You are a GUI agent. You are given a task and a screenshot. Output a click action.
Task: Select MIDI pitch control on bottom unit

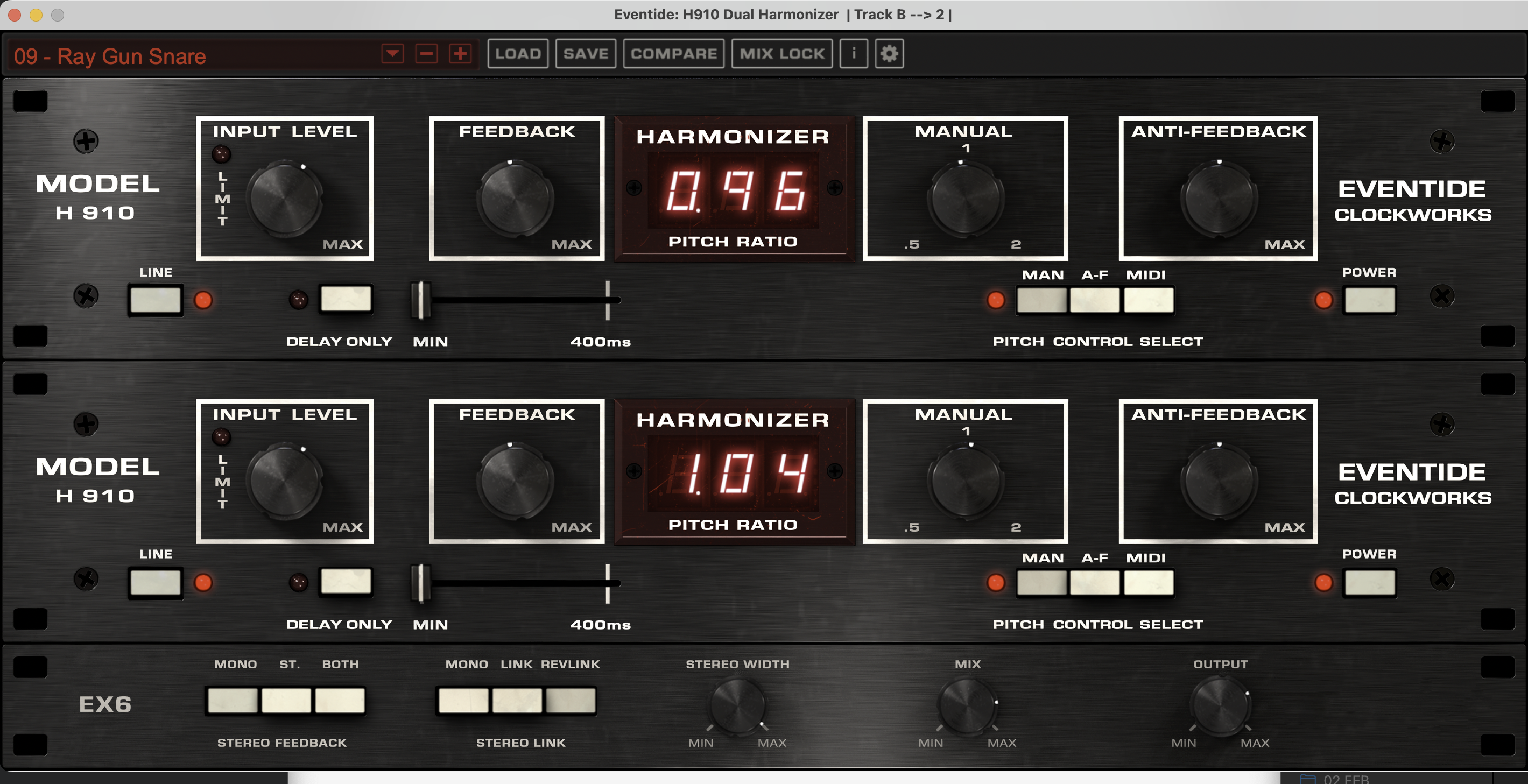tap(1149, 583)
